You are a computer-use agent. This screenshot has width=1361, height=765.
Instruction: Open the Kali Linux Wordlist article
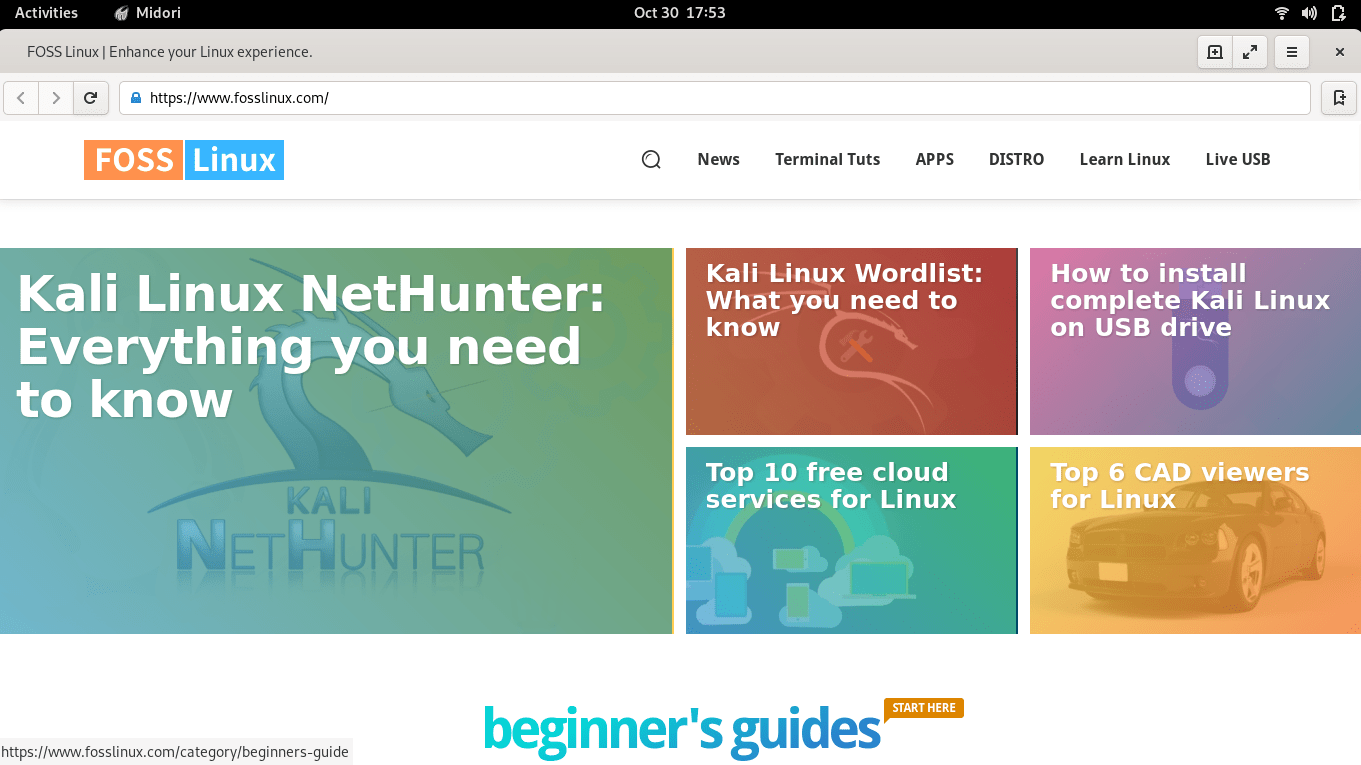click(x=844, y=300)
